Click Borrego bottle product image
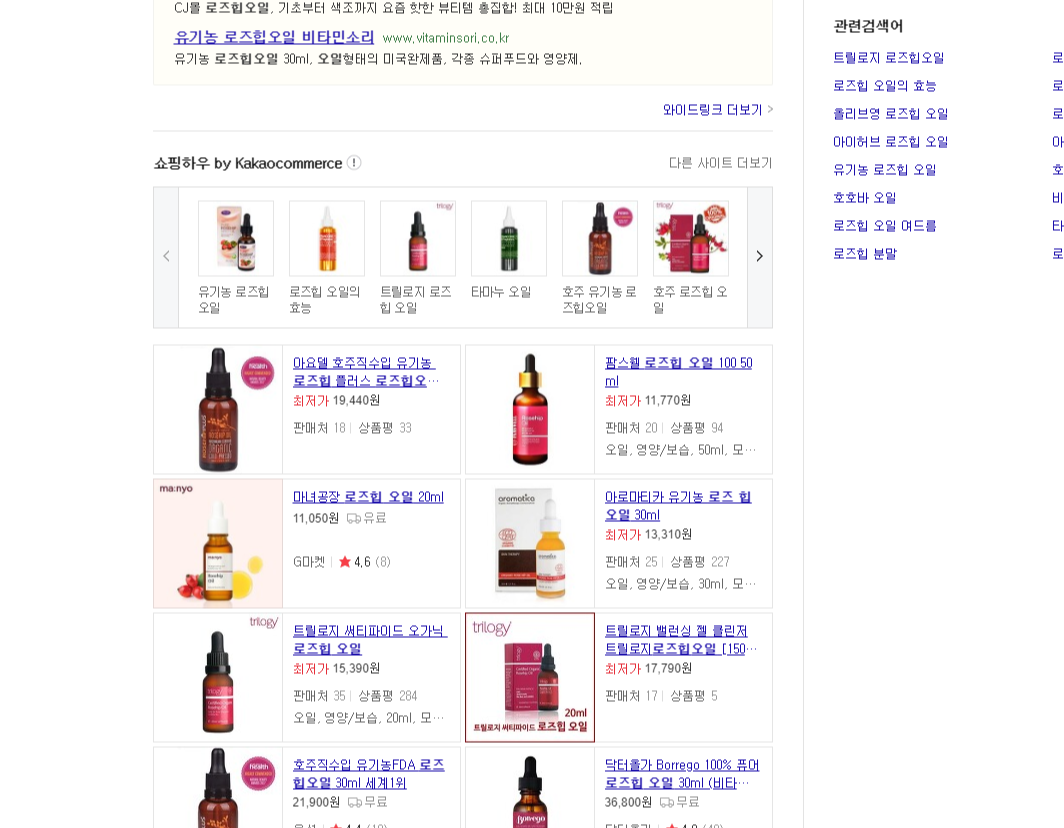 click(530, 787)
